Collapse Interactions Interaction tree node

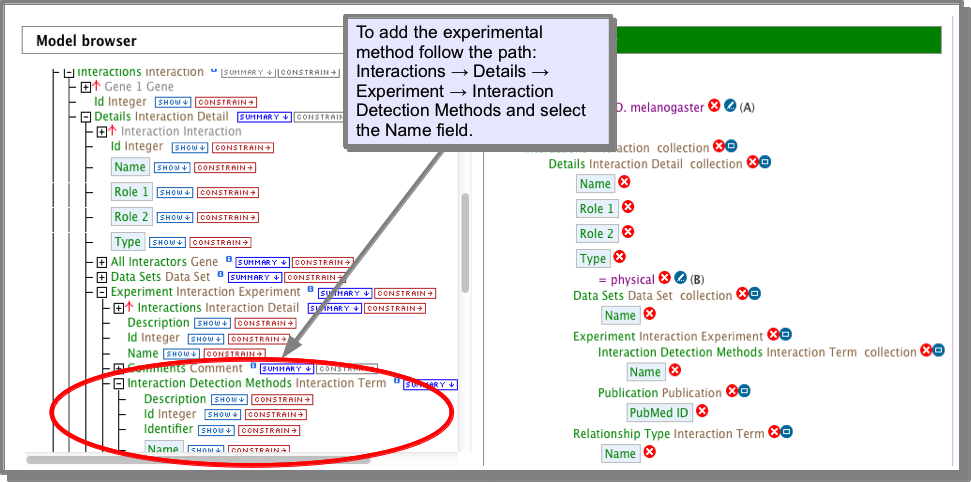click(68, 72)
